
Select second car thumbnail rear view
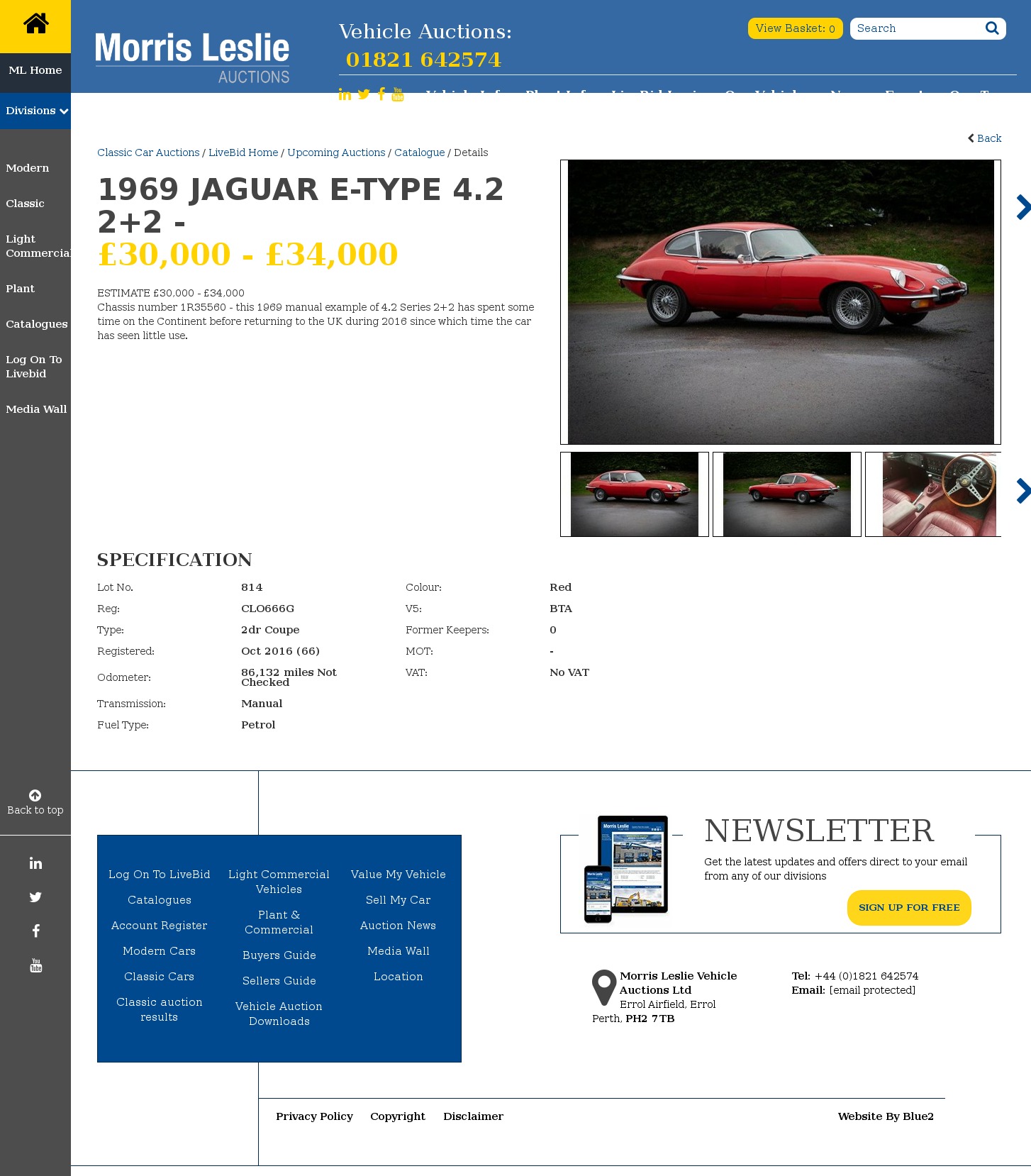787,494
